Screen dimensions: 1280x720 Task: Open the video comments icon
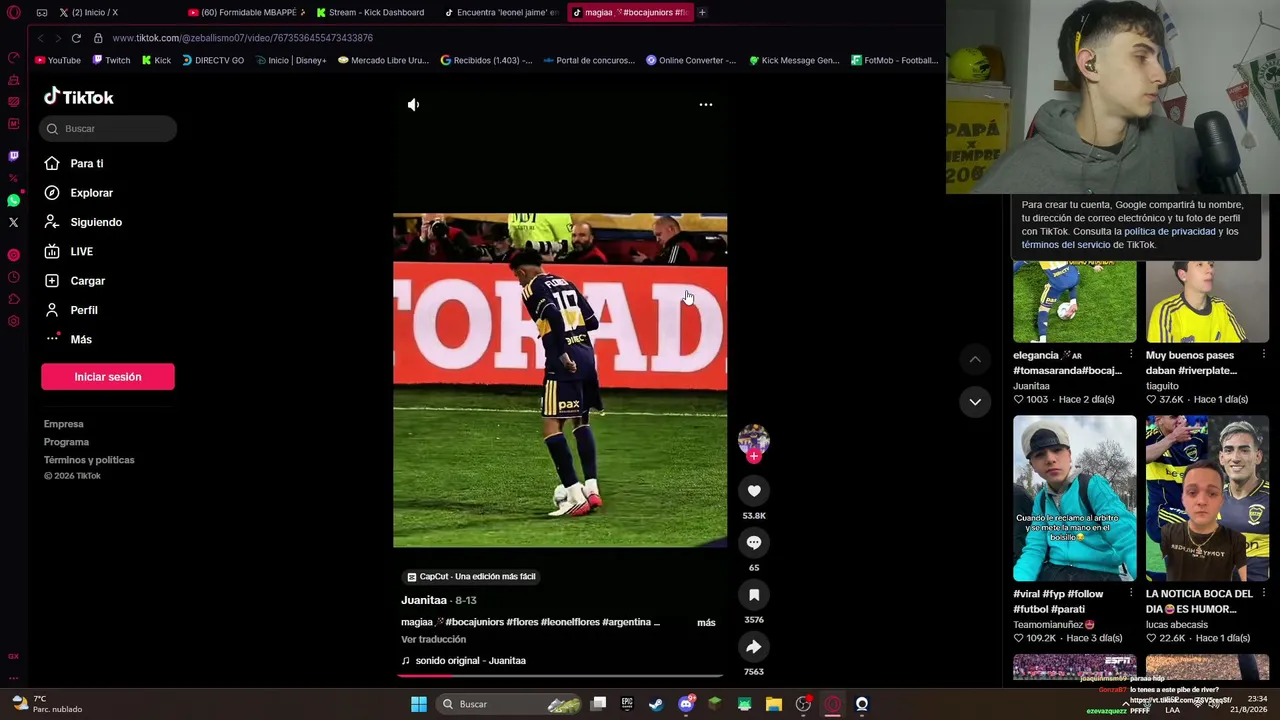(754, 543)
